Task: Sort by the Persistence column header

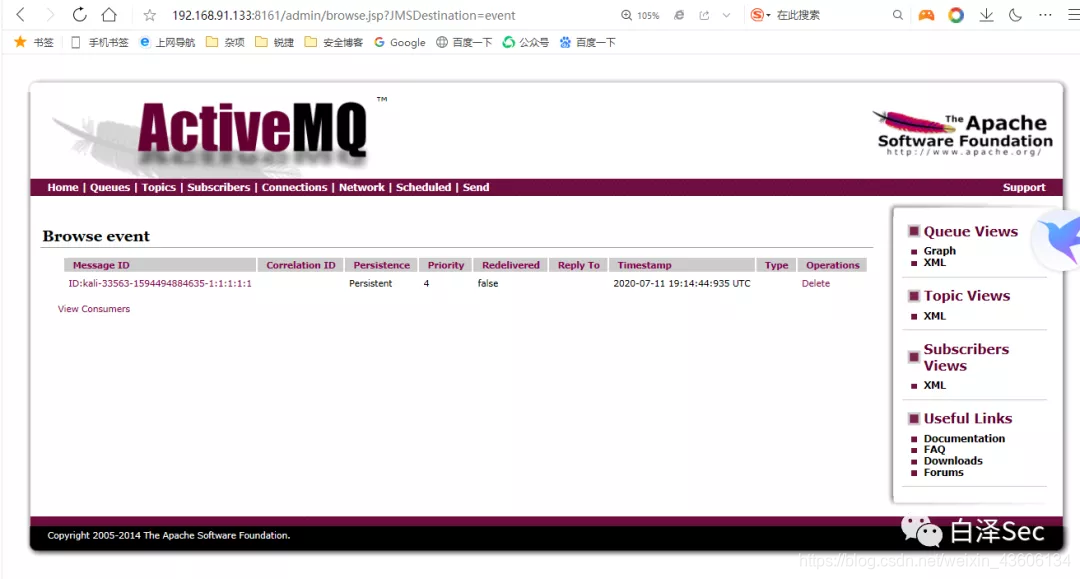Action: coord(382,265)
